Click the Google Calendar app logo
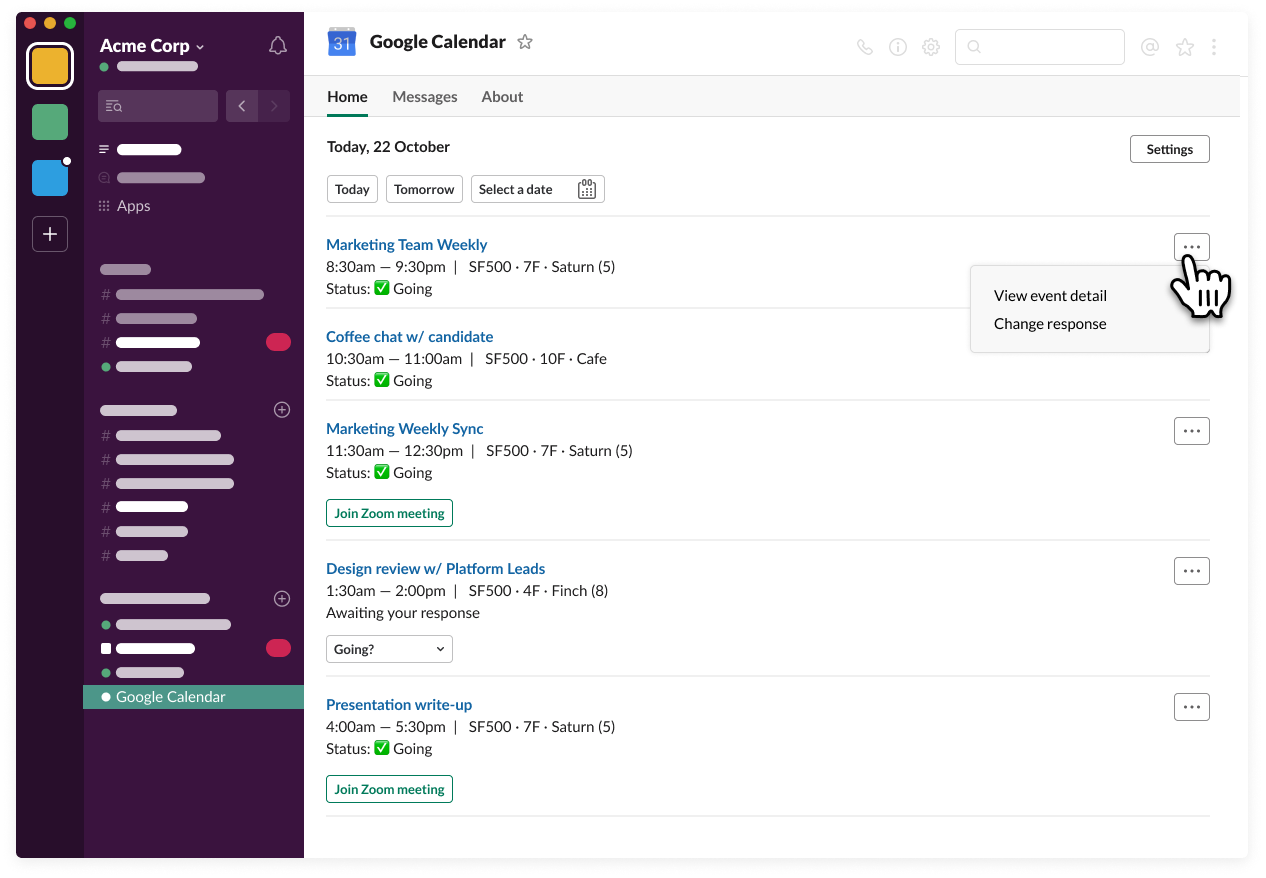Image resolution: width=1266 pixels, height=878 pixels. coord(342,42)
